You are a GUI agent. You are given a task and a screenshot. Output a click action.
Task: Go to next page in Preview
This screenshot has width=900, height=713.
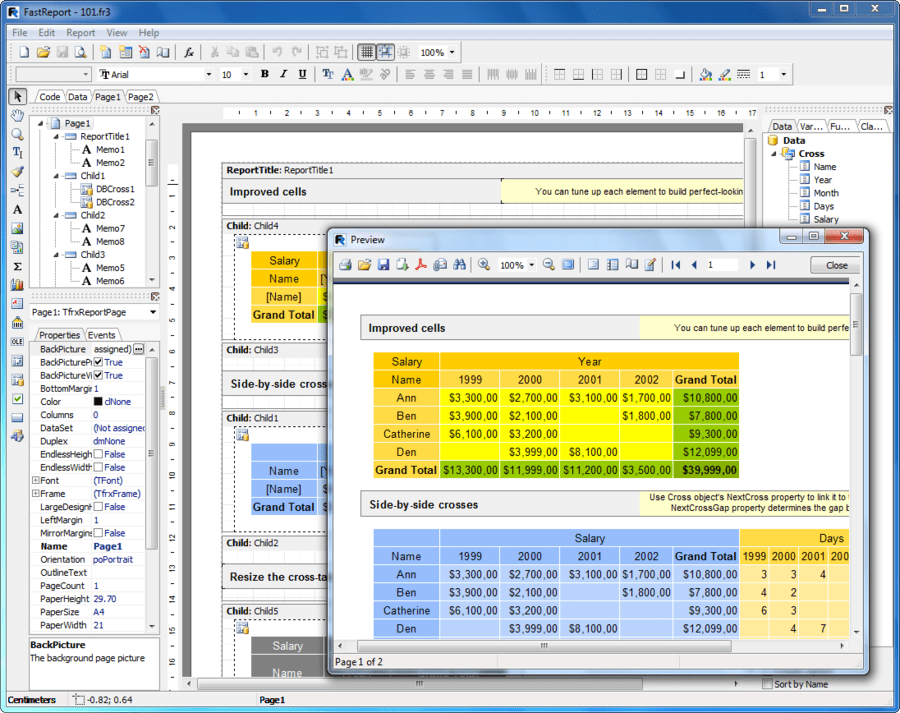pyautogui.click(x=752, y=265)
